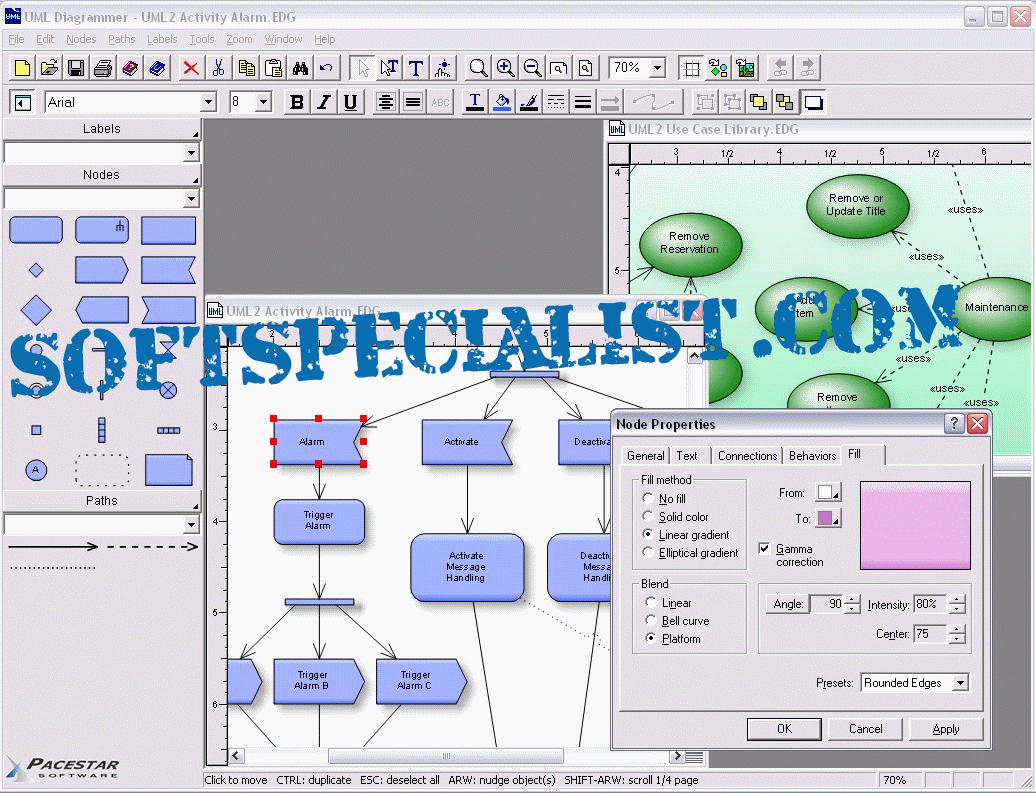Click the Save diskette icon in toolbar
1036x793 pixels.
76,68
